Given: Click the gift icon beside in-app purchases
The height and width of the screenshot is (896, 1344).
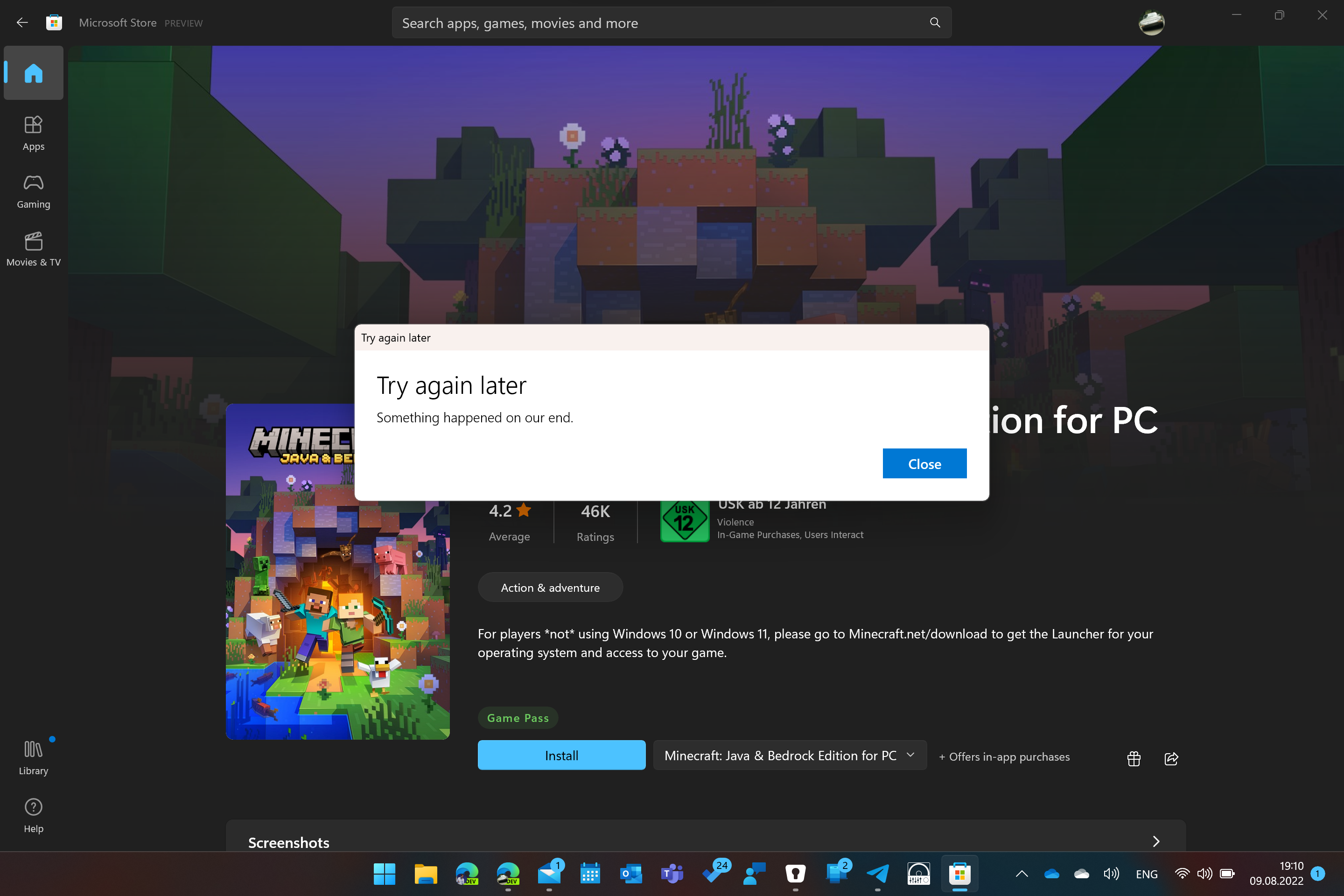Looking at the screenshot, I should (x=1134, y=758).
